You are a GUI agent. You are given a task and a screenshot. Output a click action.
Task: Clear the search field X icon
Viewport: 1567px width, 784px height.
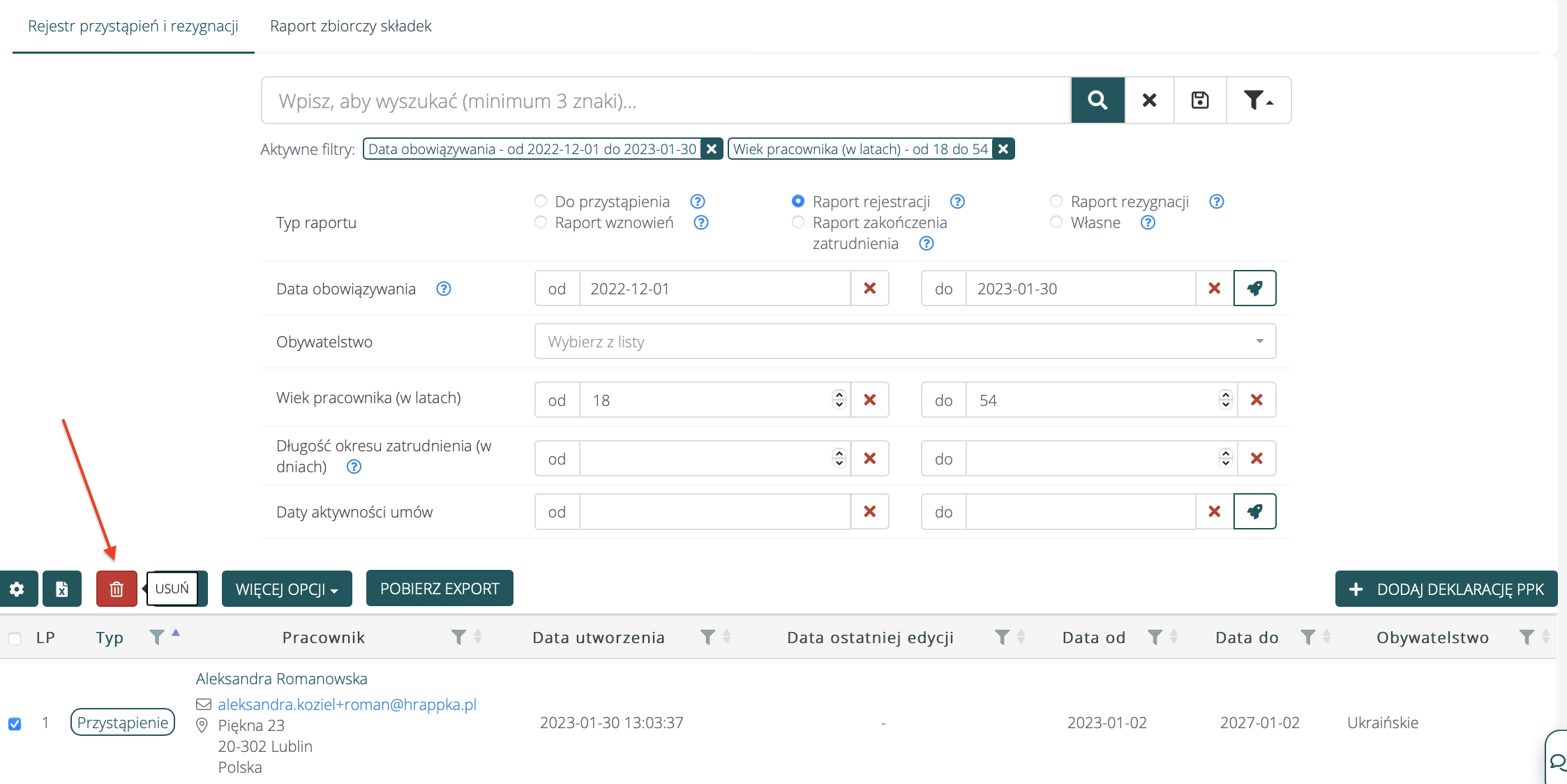coord(1149,100)
